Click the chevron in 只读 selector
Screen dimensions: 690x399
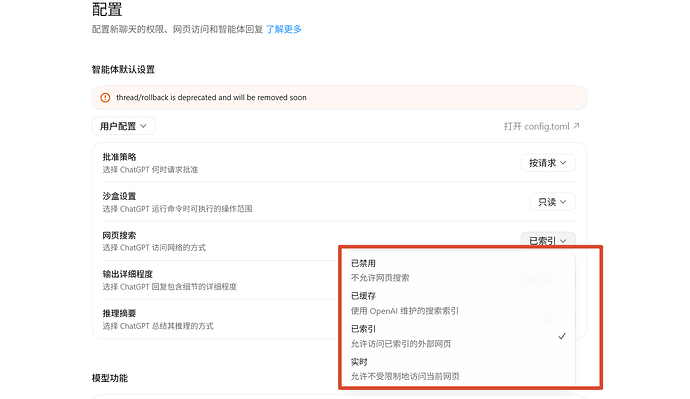563,202
